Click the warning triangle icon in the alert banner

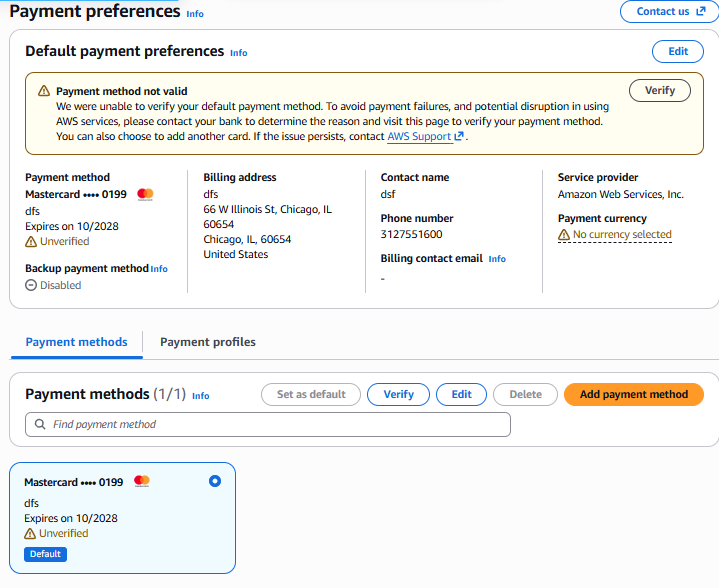(x=44, y=91)
